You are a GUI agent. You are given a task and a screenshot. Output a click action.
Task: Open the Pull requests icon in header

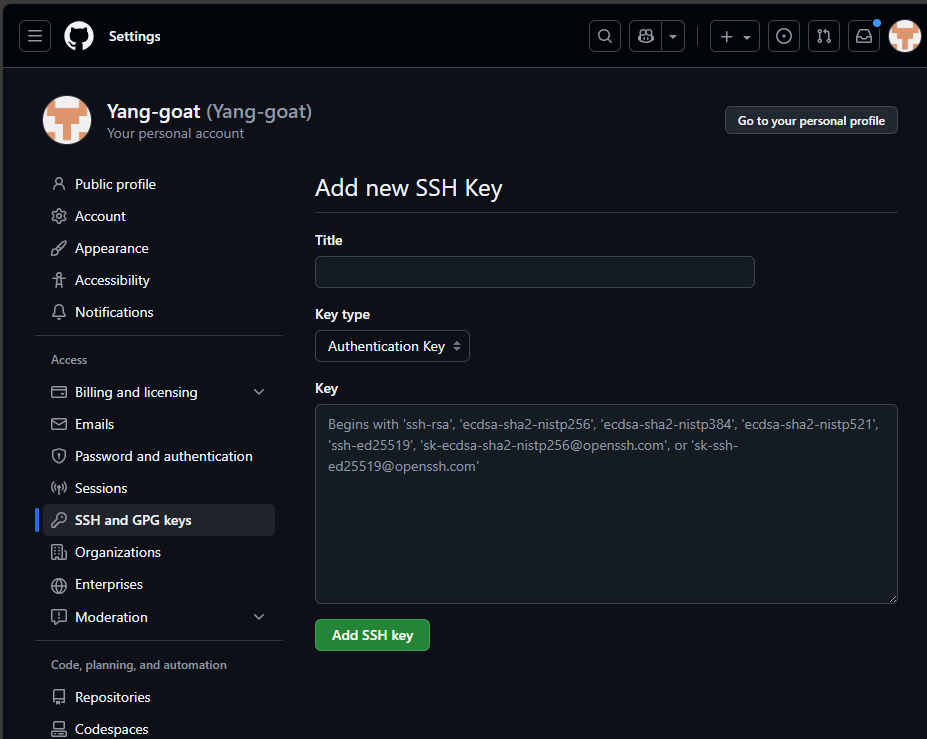824,36
